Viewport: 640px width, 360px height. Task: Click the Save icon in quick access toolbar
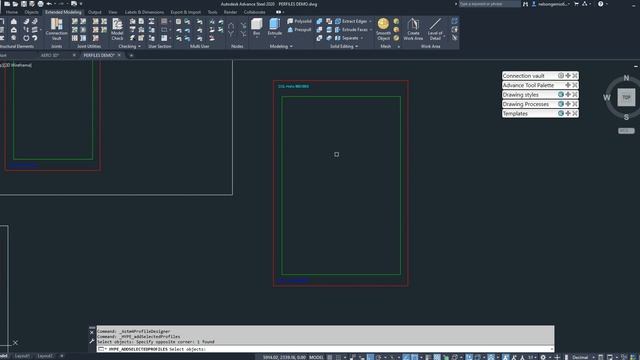point(24,4)
